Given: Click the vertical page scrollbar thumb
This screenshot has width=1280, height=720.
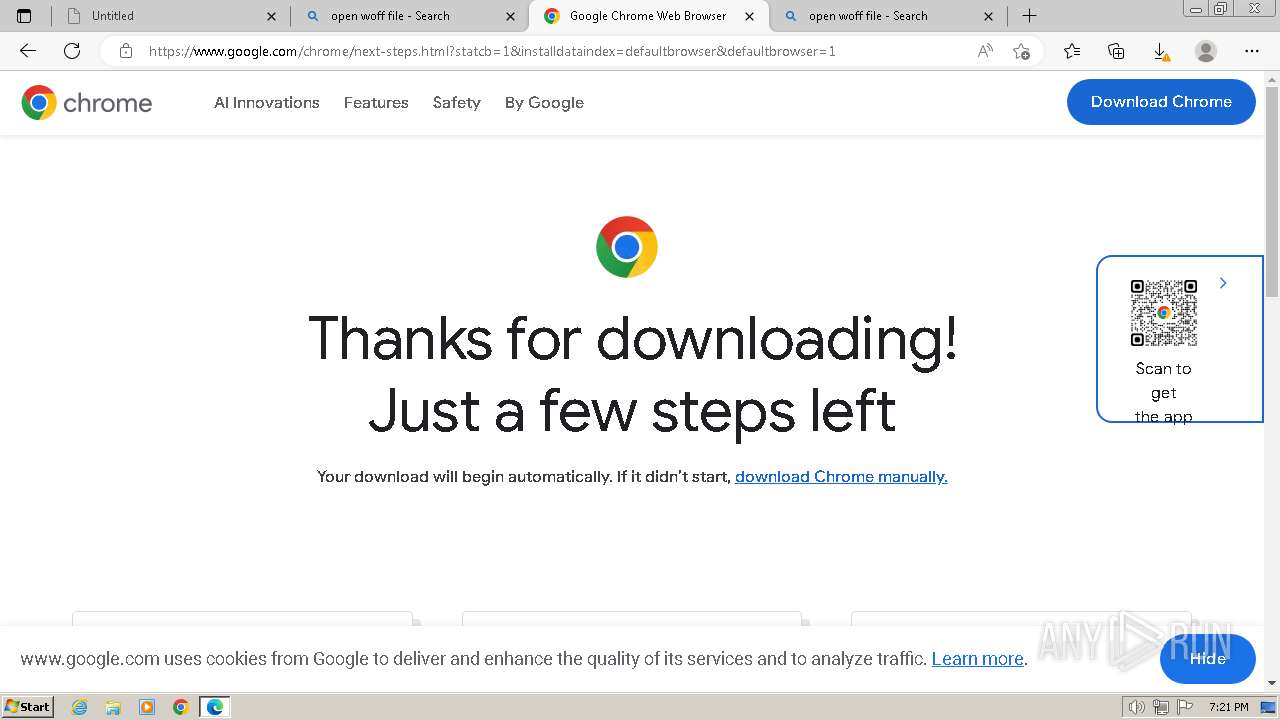Looking at the screenshot, I should click(1272, 190).
